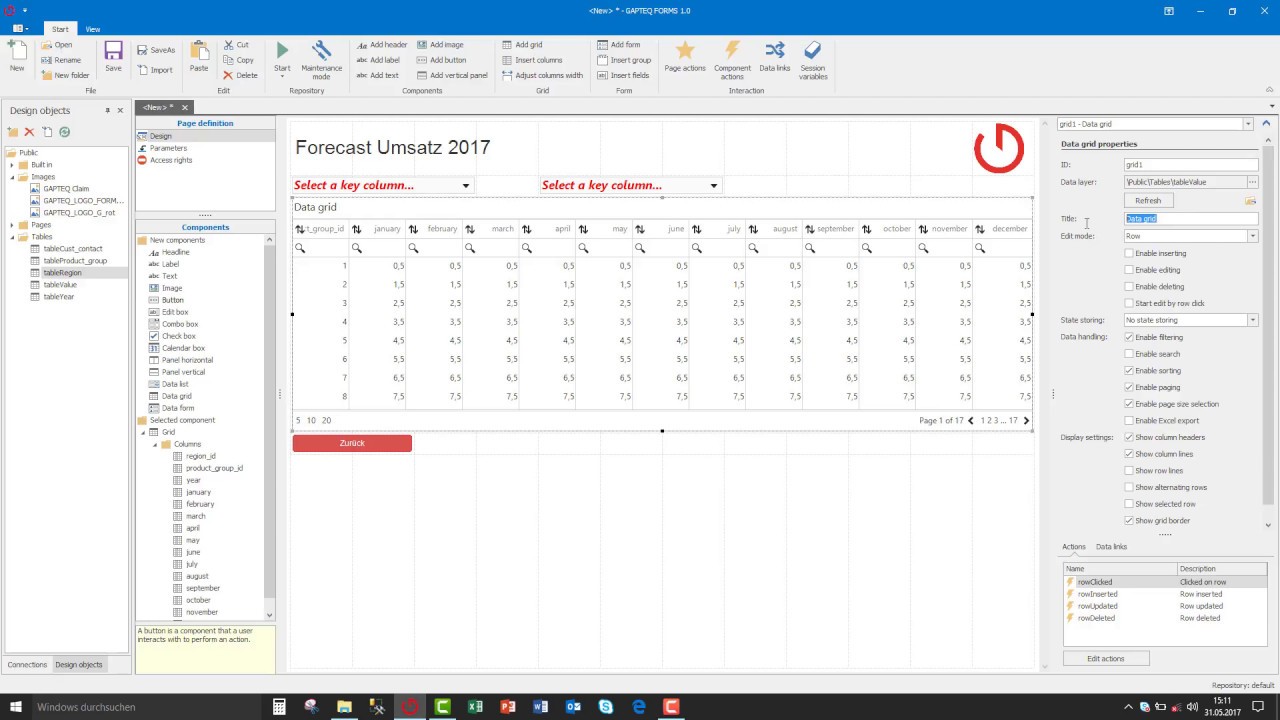Sort the january column via its arrows icon

[356, 229]
